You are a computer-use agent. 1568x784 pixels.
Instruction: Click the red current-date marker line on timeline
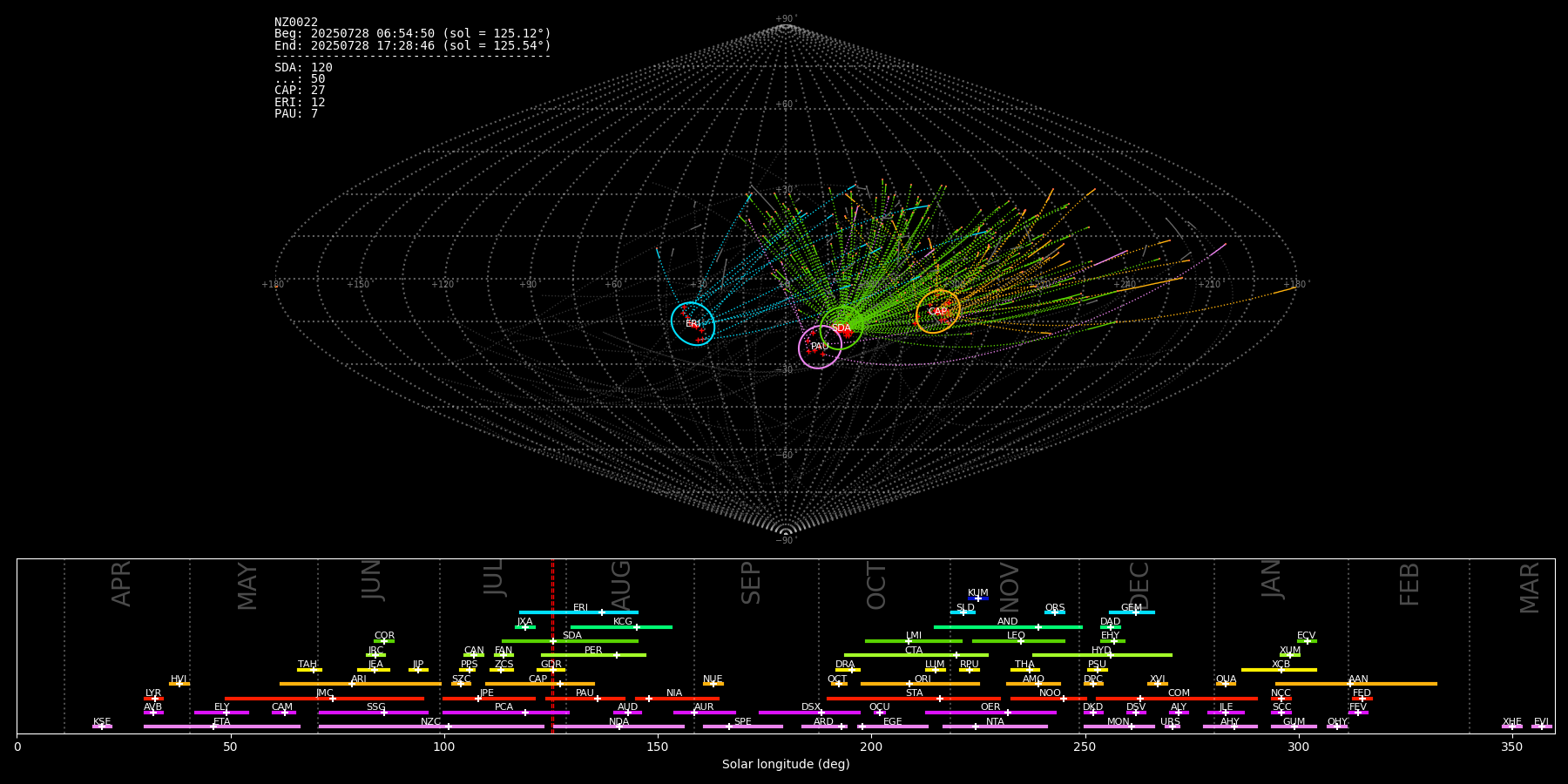[x=552, y=645]
